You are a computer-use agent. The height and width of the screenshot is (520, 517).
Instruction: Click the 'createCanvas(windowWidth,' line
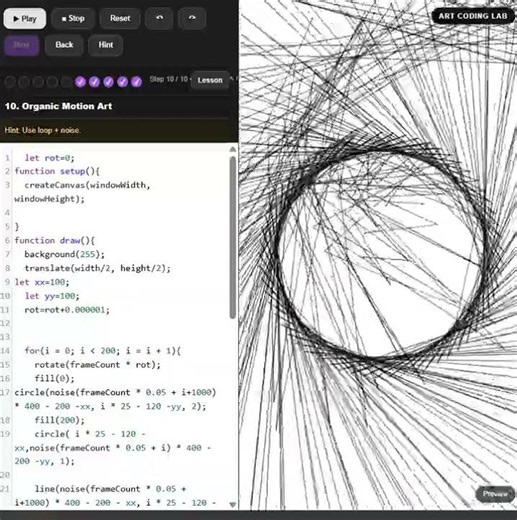[87, 185]
